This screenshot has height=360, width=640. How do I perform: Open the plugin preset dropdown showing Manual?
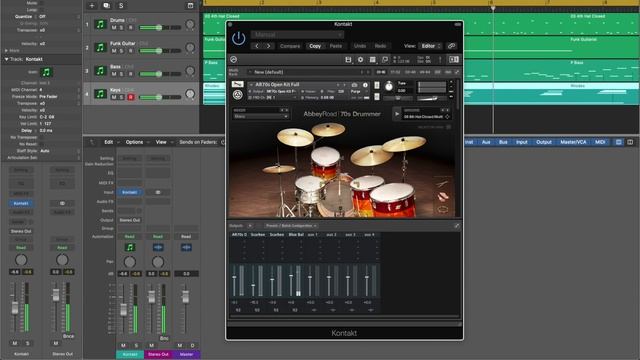[297, 35]
